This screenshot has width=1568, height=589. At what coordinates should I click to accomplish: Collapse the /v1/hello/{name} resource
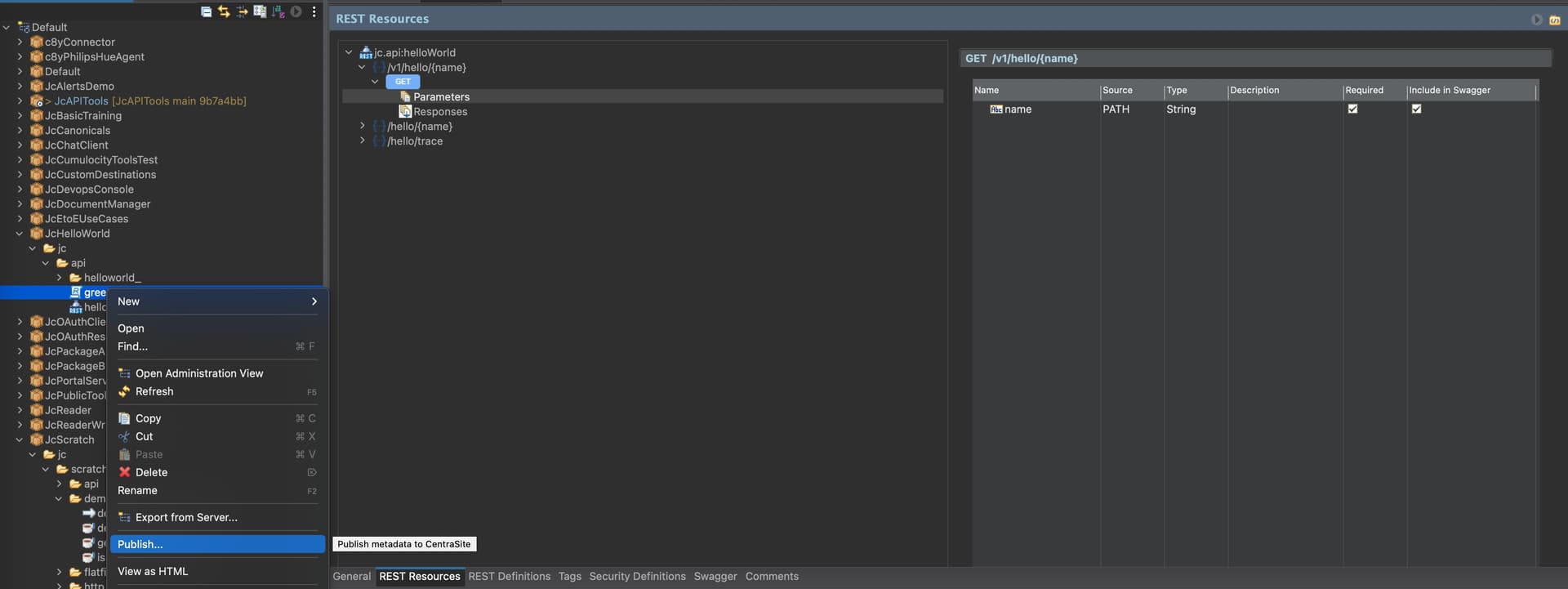[x=362, y=67]
